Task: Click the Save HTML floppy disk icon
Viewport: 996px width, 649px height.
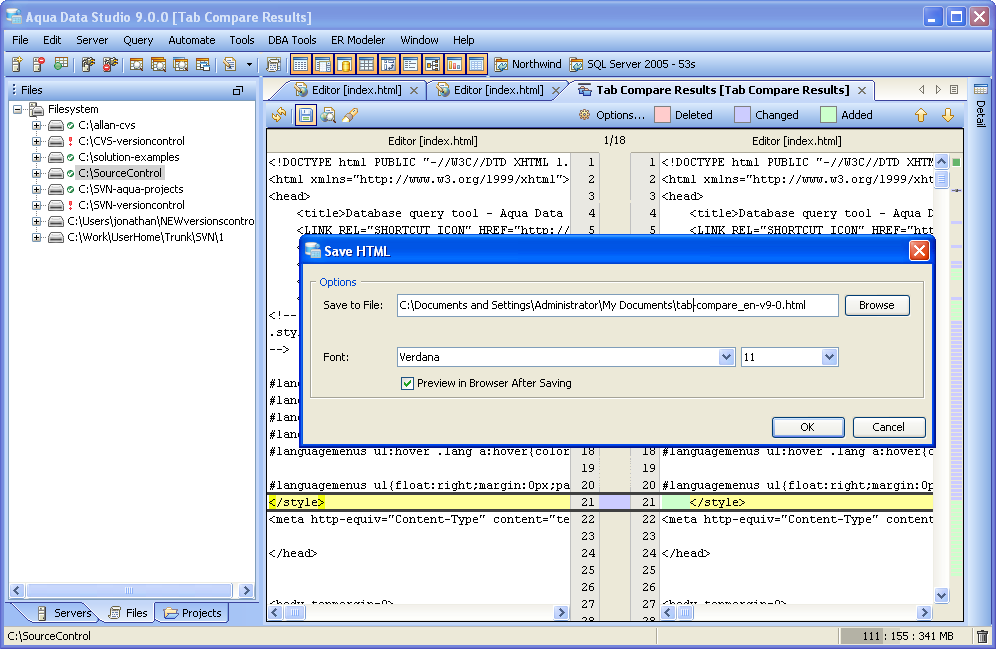Action: tap(305, 115)
